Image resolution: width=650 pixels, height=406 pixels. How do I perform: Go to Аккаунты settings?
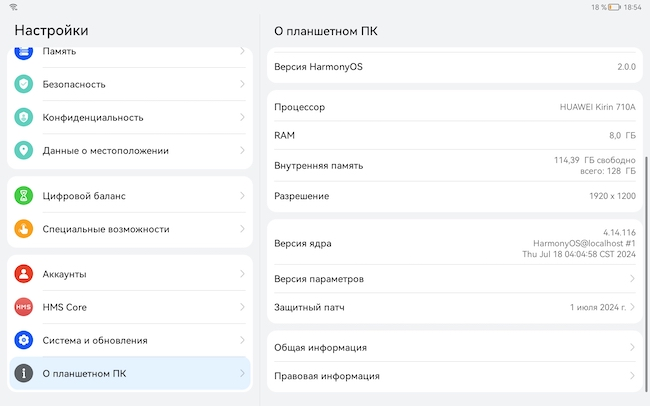click(x=130, y=274)
